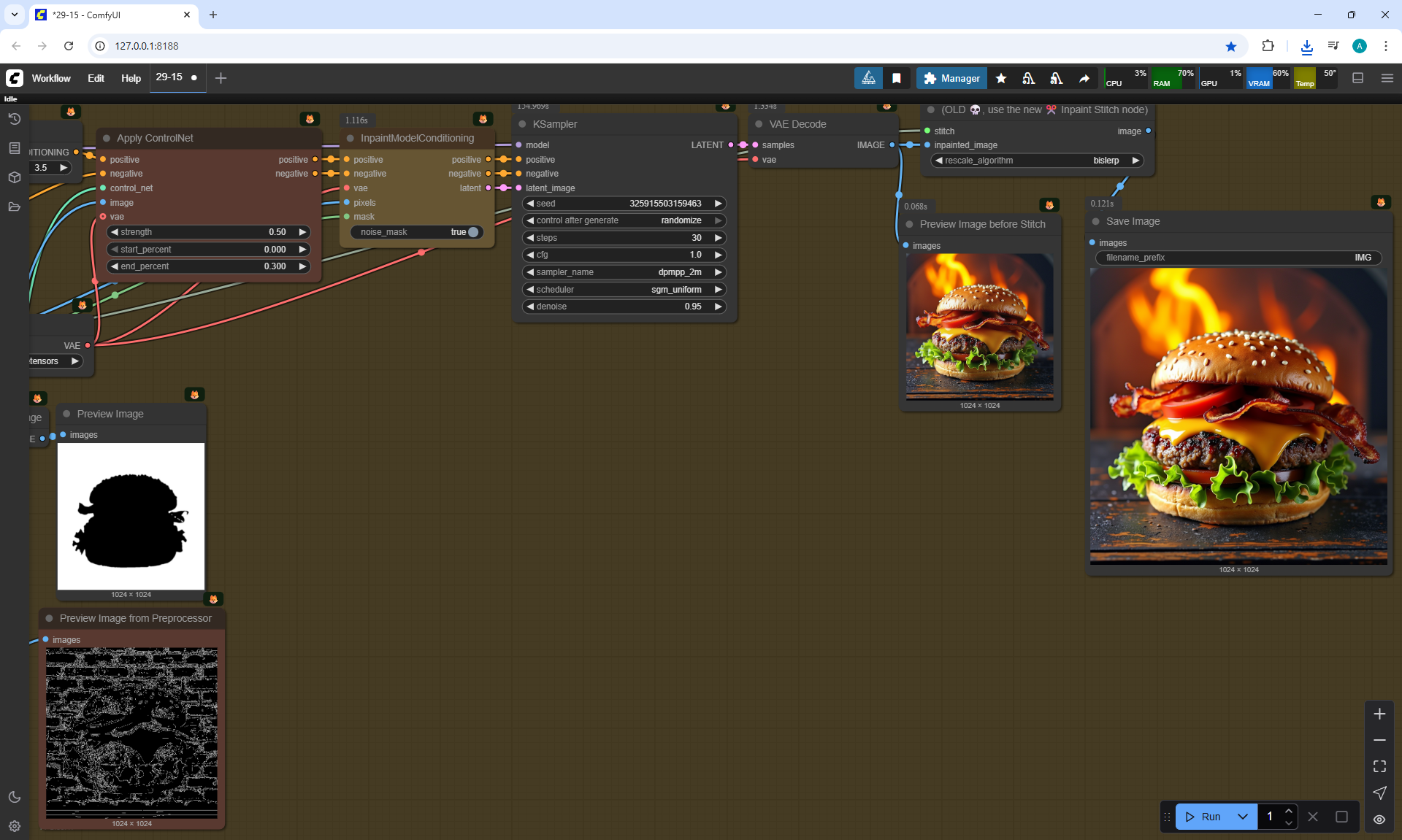
Task: Open the Workflow menu
Action: pyautogui.click(x=51, y=78)
